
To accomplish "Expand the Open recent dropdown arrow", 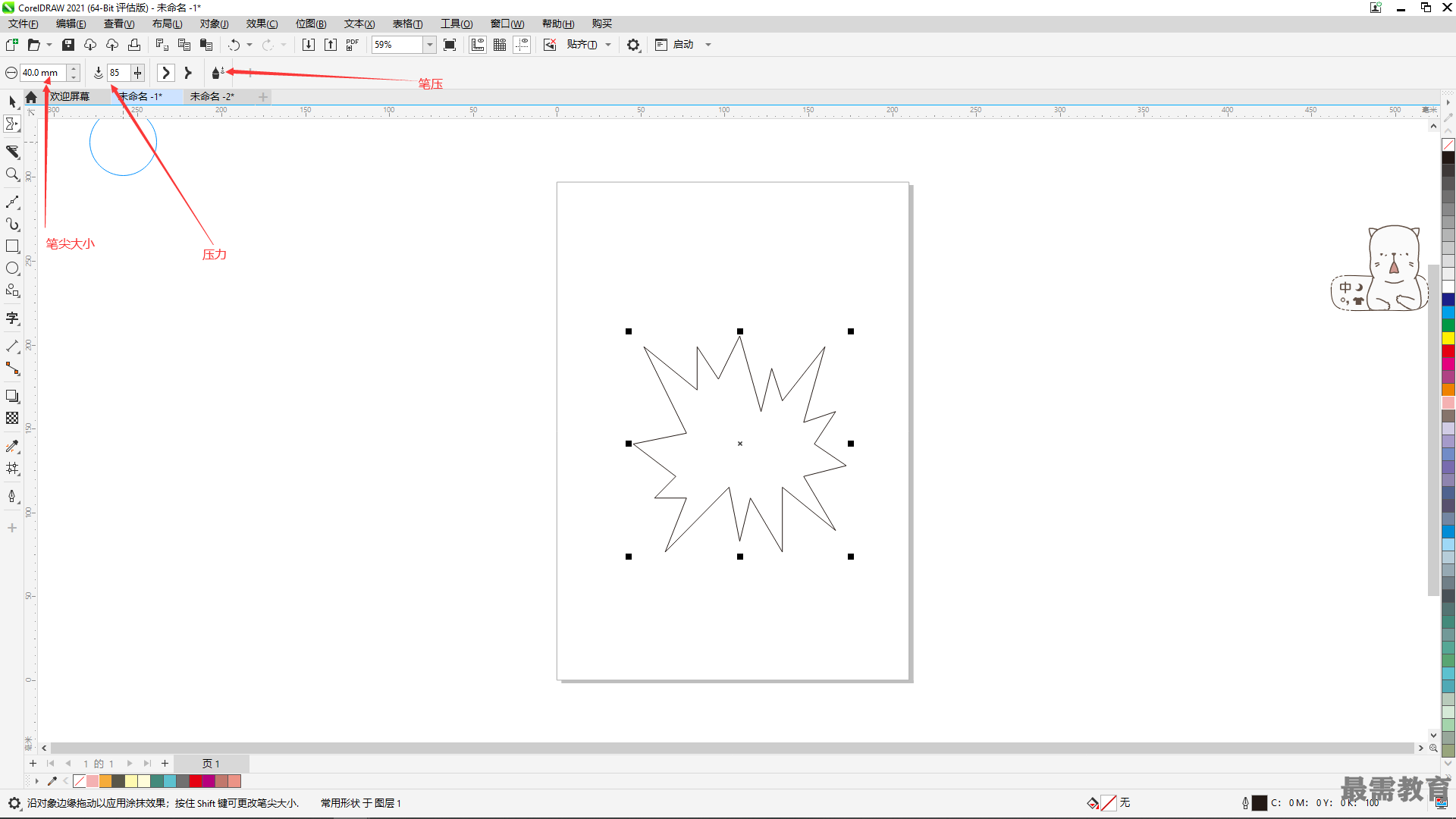I will 49,45.
